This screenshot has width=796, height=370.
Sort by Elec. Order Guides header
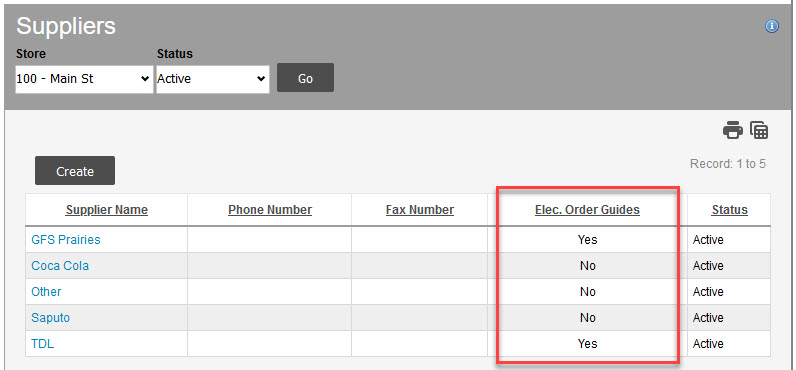[x=587, y=210]
